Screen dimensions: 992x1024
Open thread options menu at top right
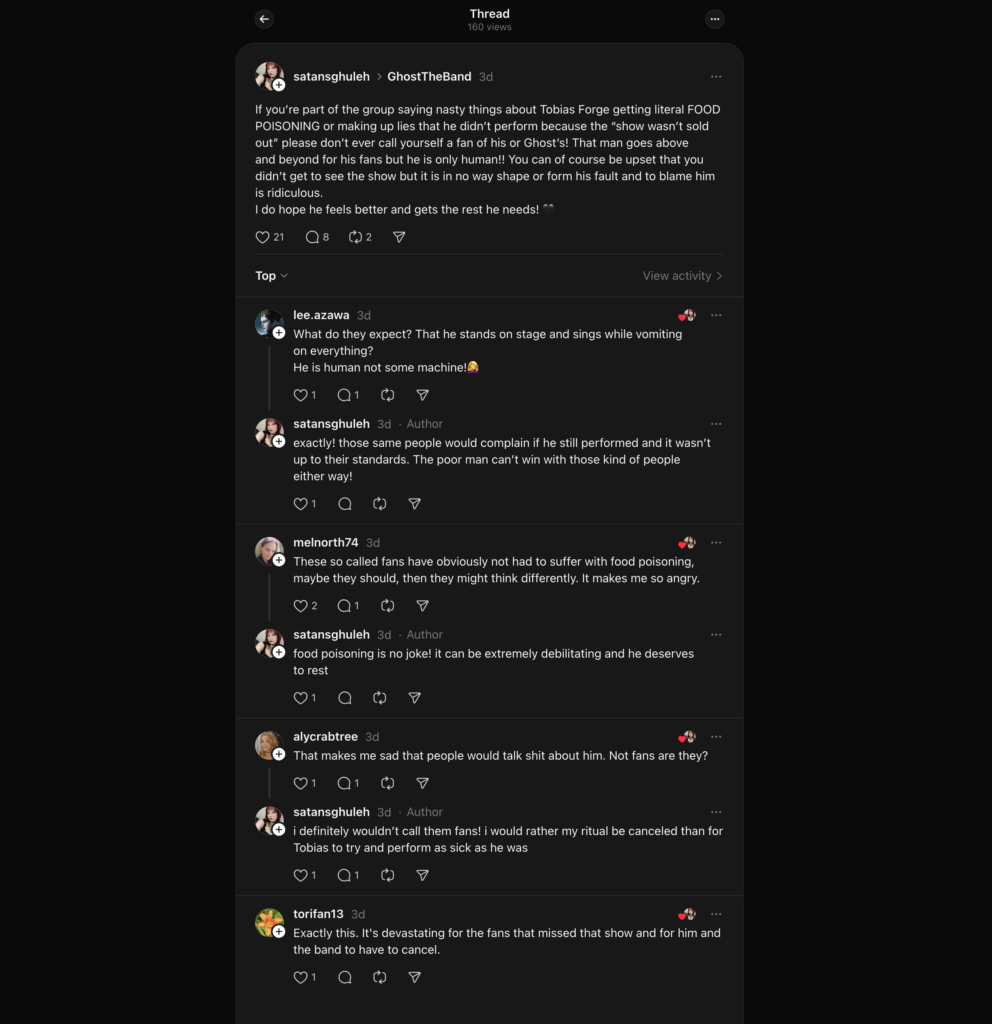(x=715, y=19)
